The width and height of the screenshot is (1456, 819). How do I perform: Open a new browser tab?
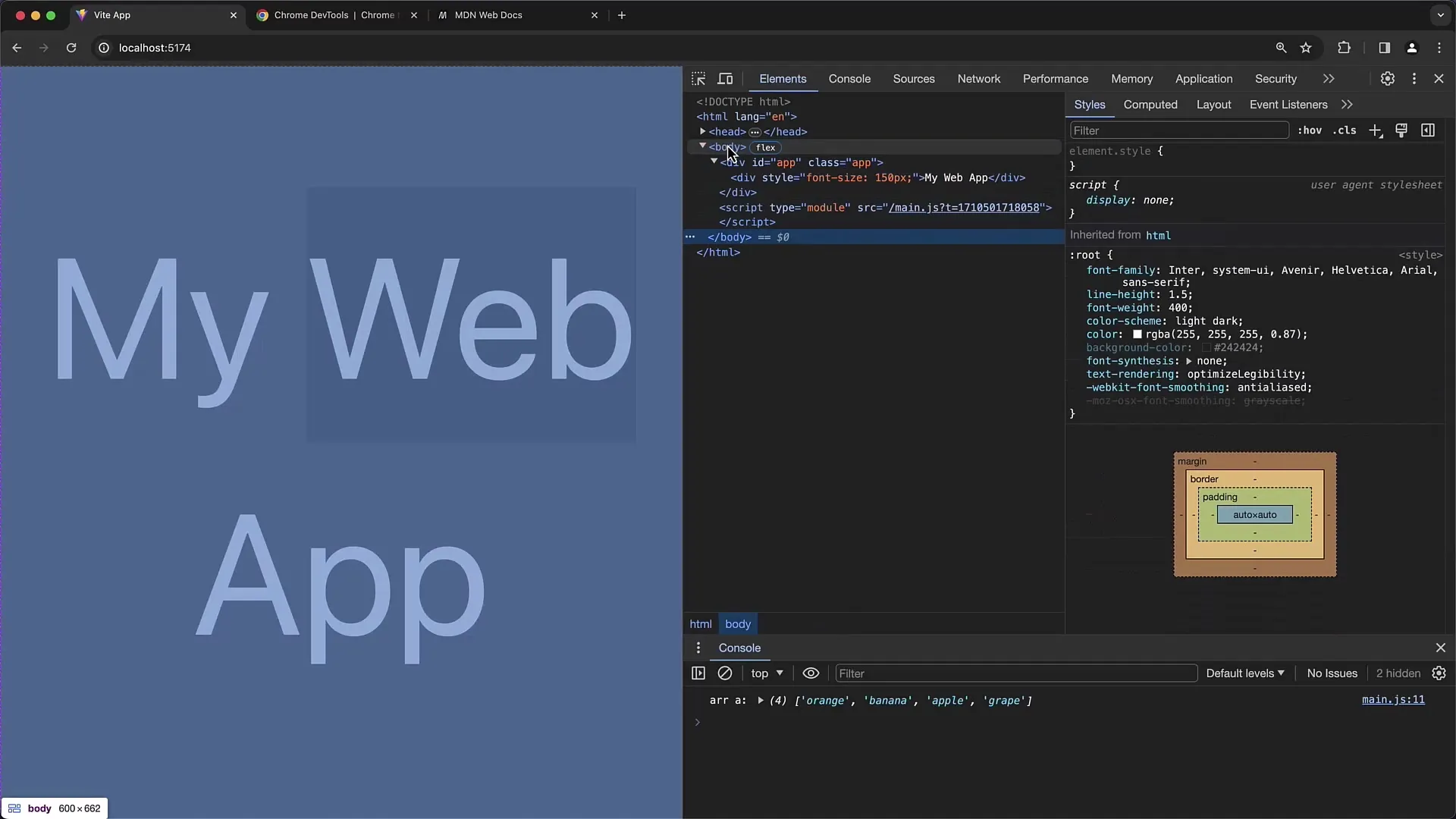point(622,15)
